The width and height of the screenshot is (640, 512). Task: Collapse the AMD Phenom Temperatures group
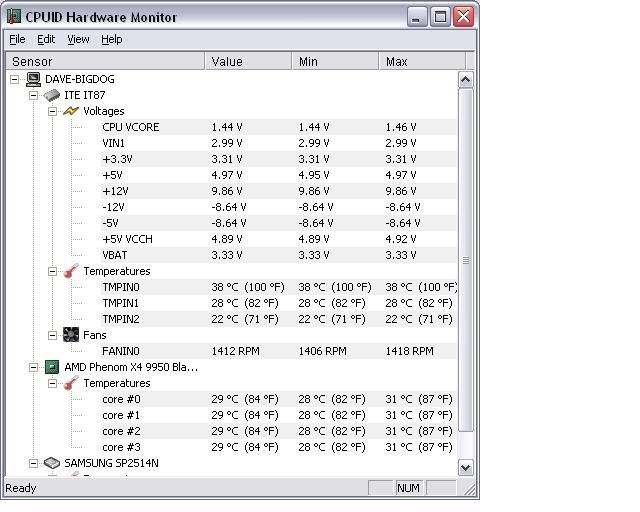[x=52, y=383]
